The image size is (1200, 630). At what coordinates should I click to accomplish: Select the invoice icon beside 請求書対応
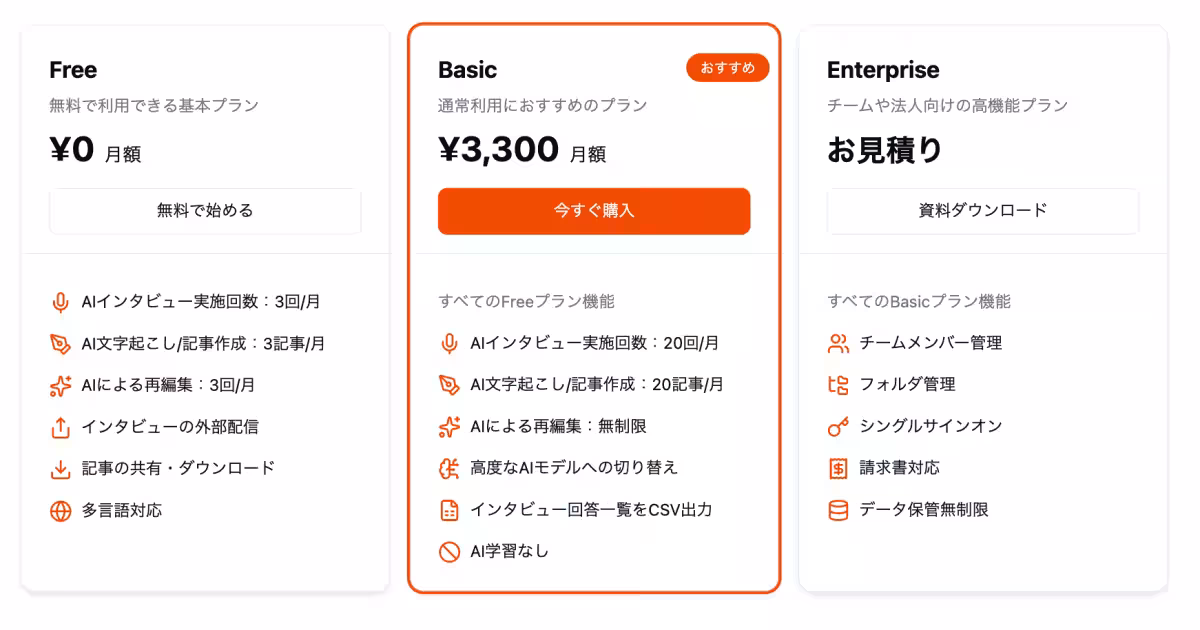point(837,468)
